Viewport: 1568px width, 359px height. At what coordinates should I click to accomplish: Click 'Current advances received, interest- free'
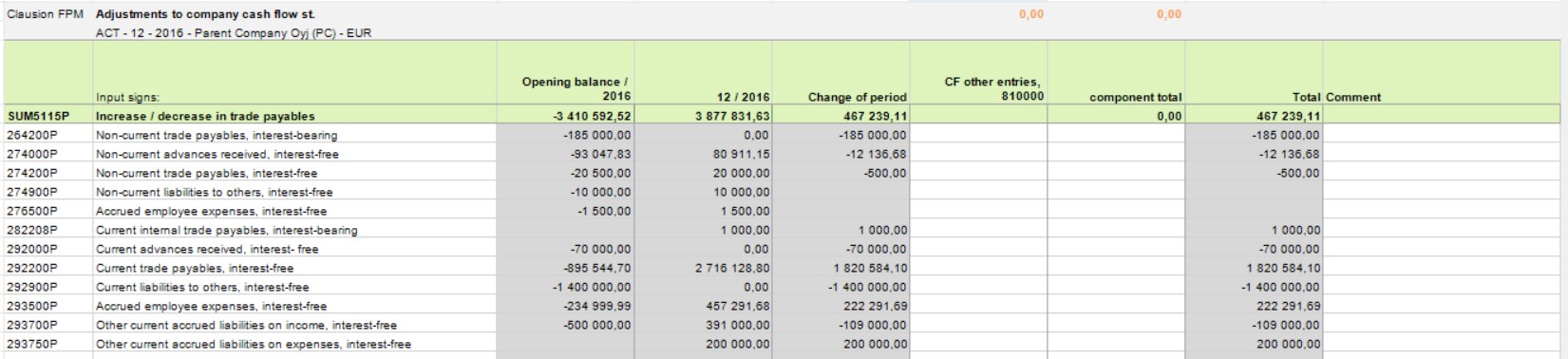coord(207,249)
